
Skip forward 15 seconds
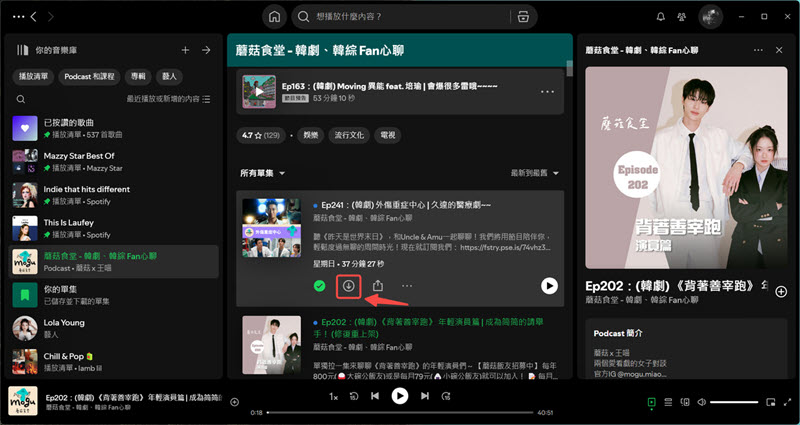coord(446,396)
